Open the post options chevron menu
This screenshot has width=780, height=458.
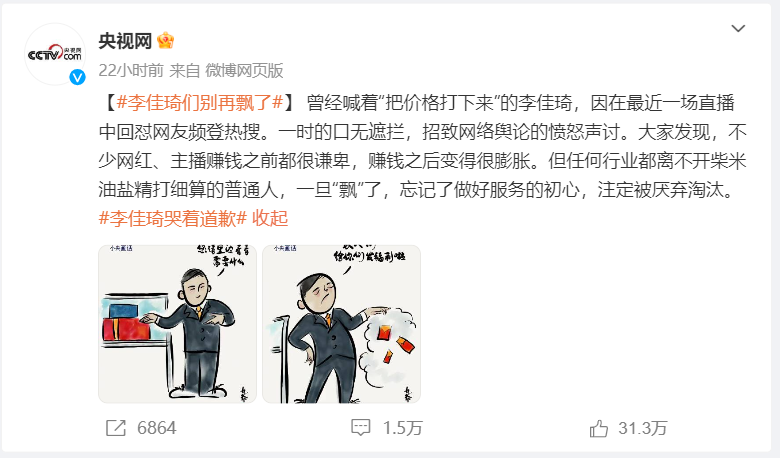click(738, 28)
